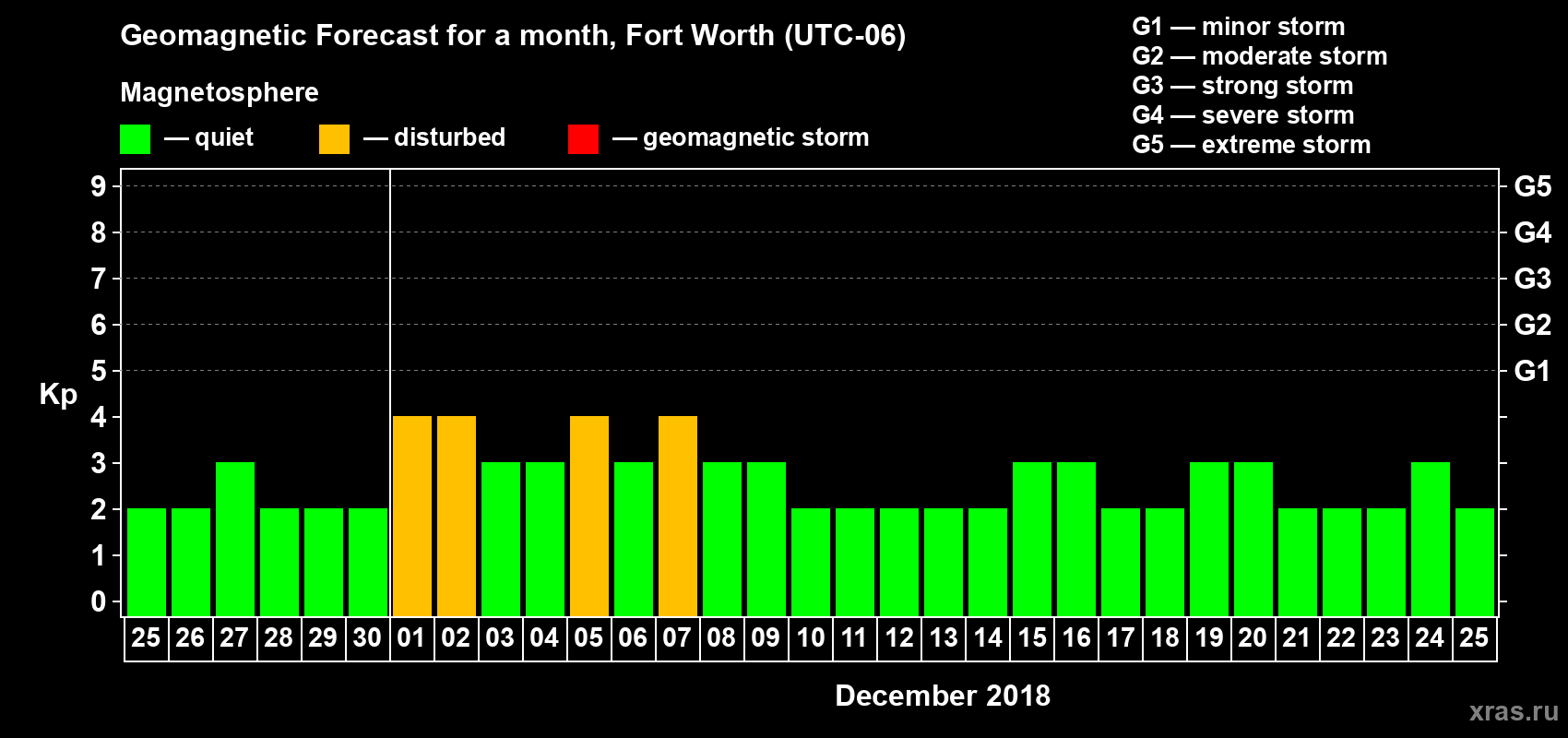
Task: Click the G3 axis label on the chart's right side
Action: coord(1533,279)
